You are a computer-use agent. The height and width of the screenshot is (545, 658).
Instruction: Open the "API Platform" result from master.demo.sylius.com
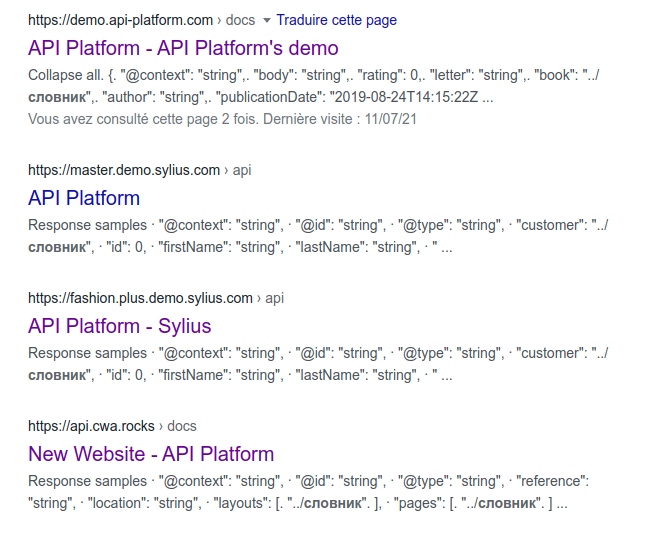coord(84,198)
